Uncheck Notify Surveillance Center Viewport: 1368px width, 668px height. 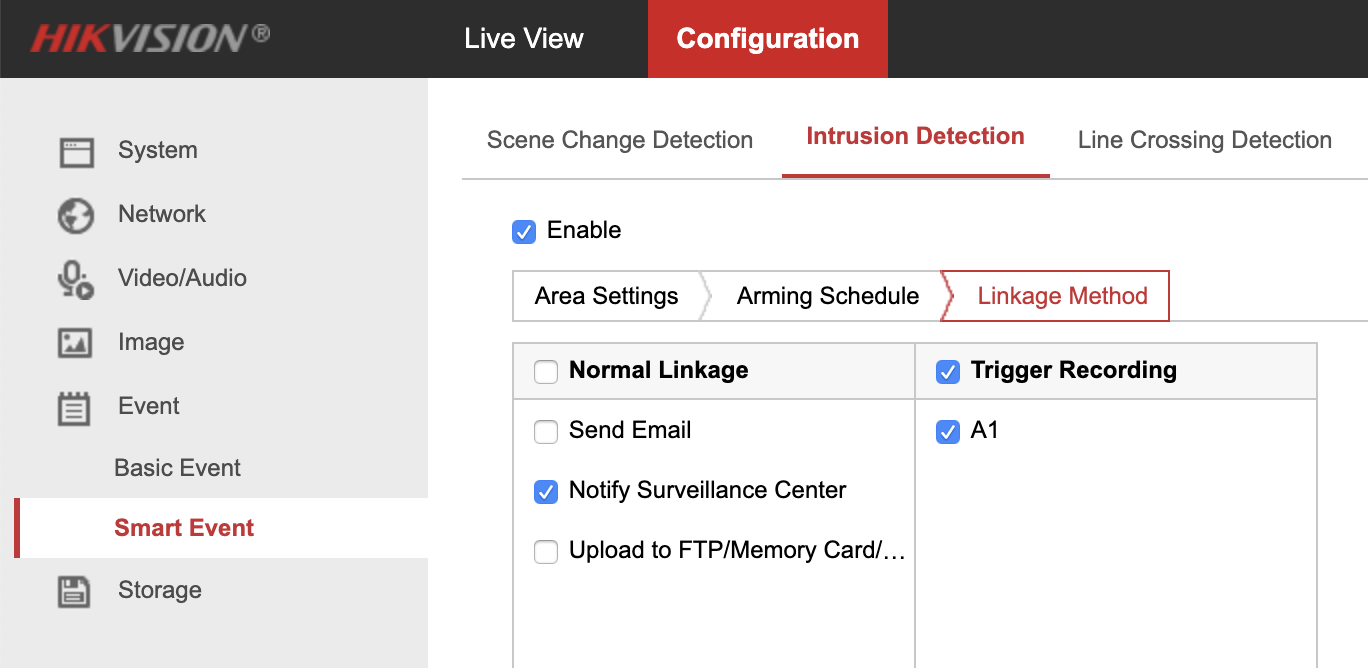click(546, 491)
